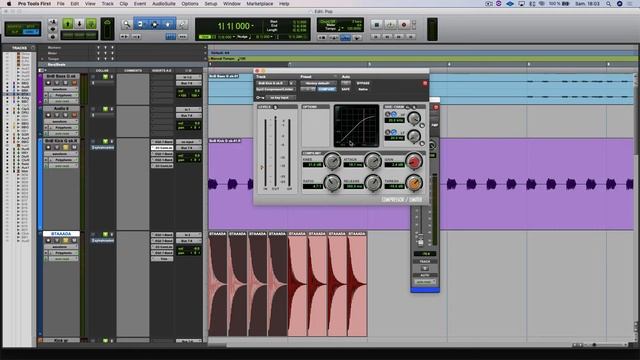Viewport: 640px width, 360px height.
Task: Open the Clip menu
Action: pyautogui.click(x=124, y=4)
